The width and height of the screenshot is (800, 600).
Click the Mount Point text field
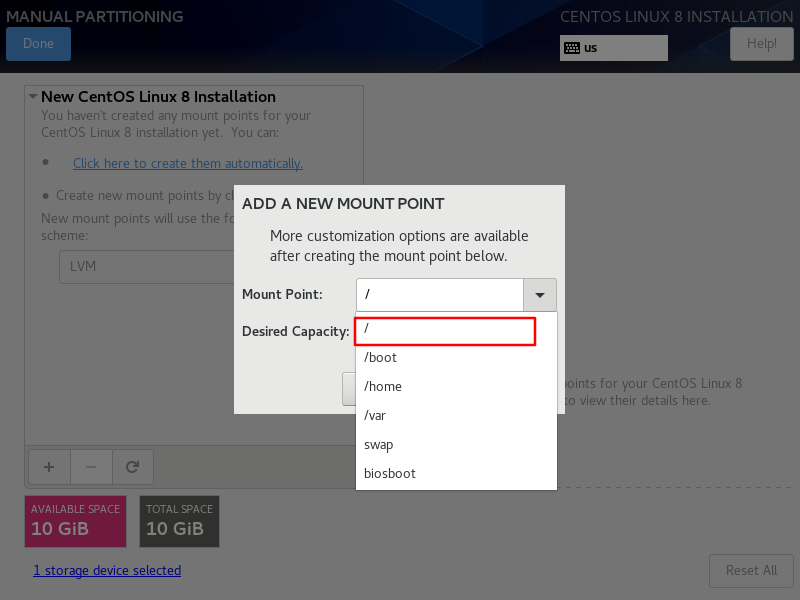(x=440, y=295)
